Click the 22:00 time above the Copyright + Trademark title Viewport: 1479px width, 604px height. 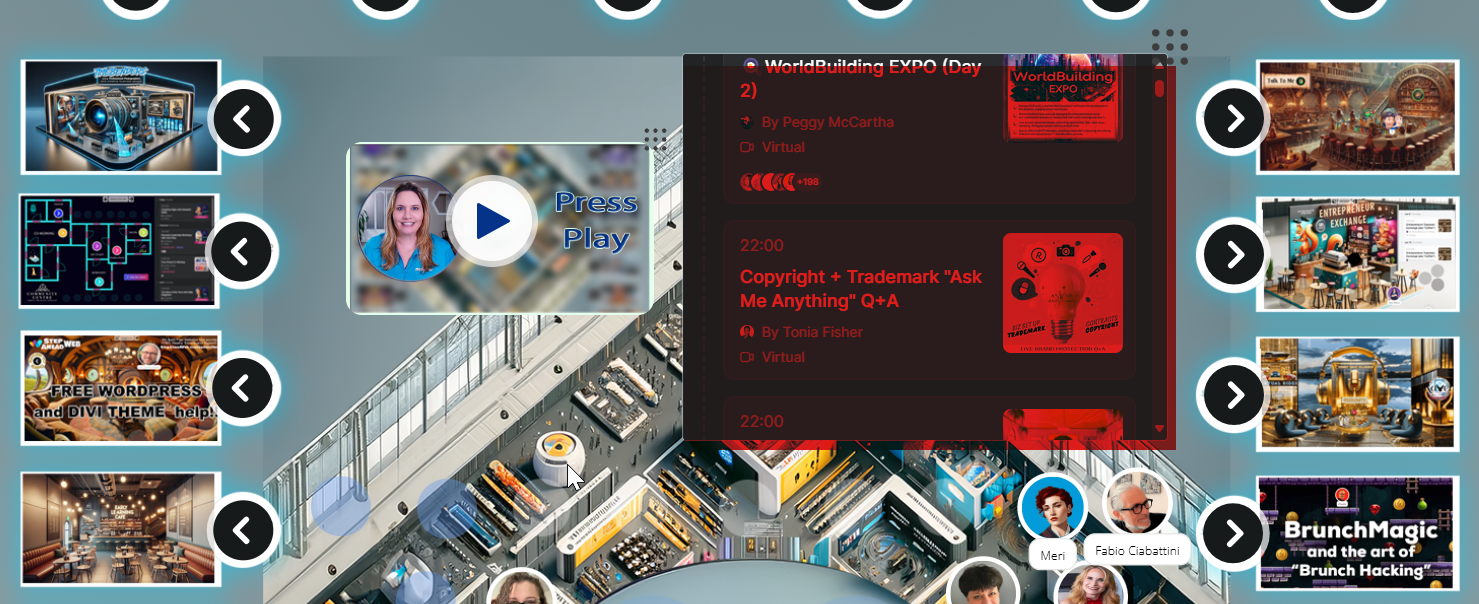(762, 246)
